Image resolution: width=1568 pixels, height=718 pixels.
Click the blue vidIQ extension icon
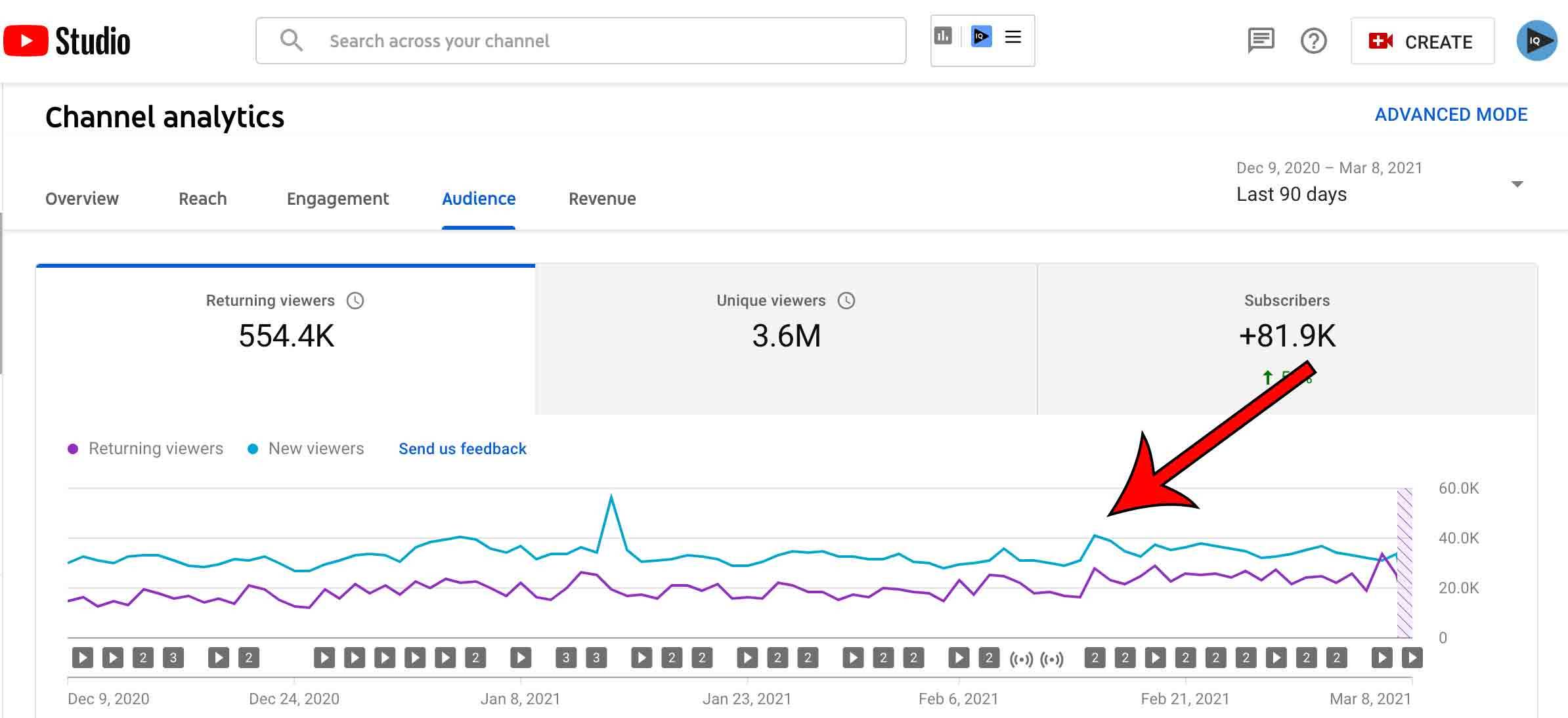981,36
